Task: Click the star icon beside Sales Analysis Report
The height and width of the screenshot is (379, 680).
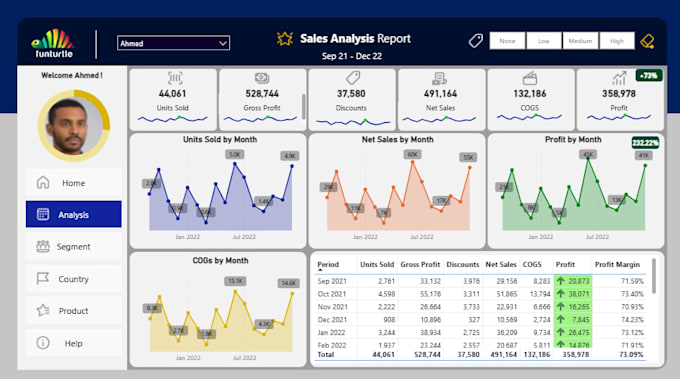Action: coord(285,39)
